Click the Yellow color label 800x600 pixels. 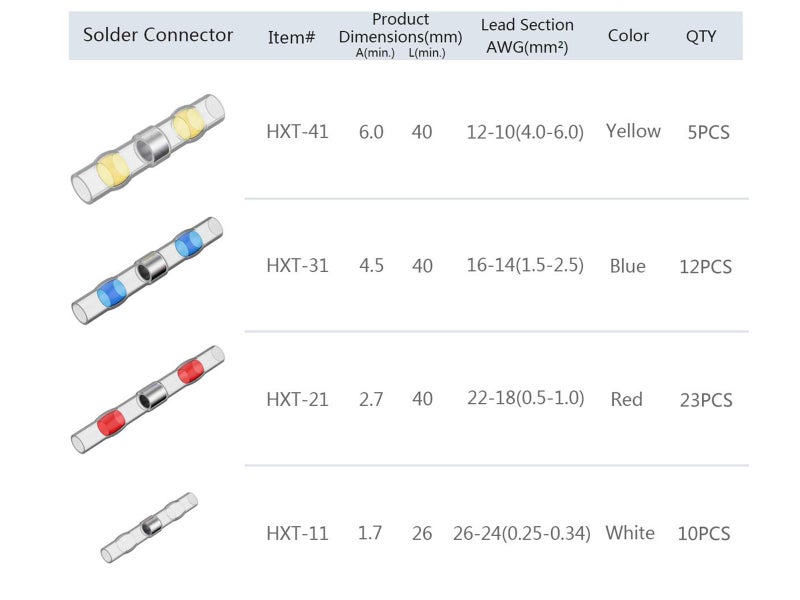[633, 131]
